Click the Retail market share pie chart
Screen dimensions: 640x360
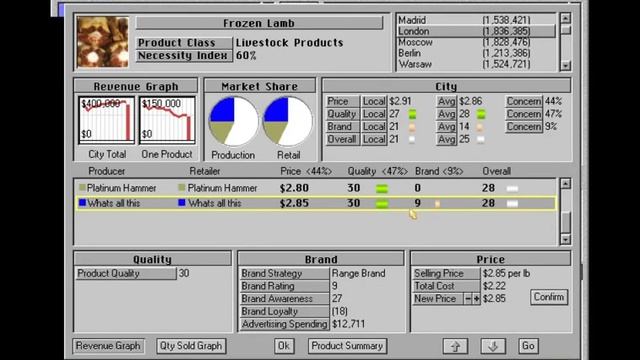(288, 122)
